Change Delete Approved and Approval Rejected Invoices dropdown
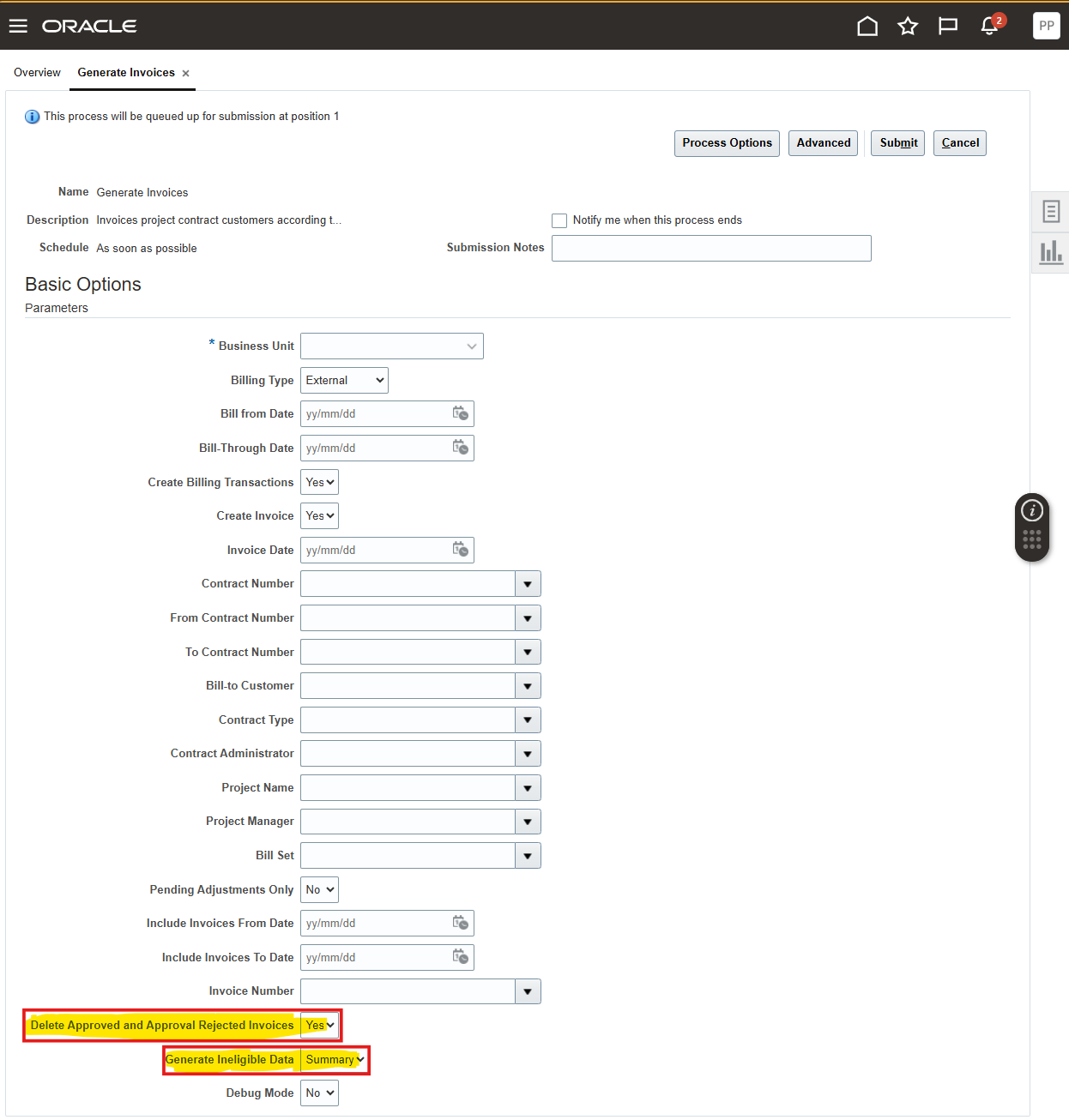The width and height of the screenshot is (1069, 1120). (x=319, y=1025)
